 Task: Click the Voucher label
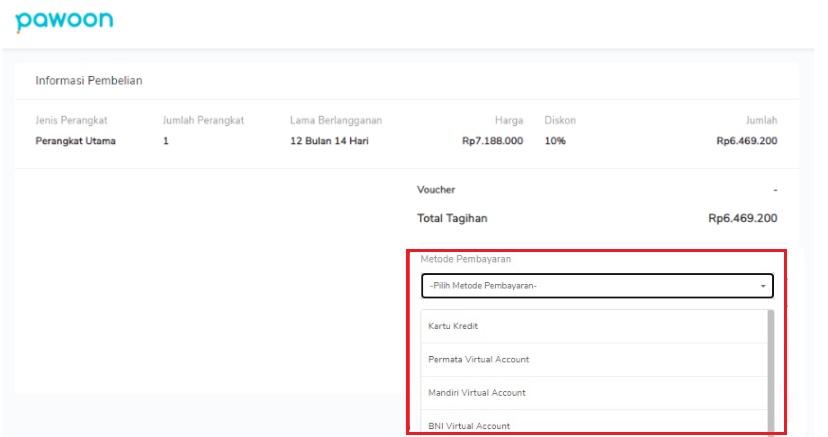tap(436, 189)
